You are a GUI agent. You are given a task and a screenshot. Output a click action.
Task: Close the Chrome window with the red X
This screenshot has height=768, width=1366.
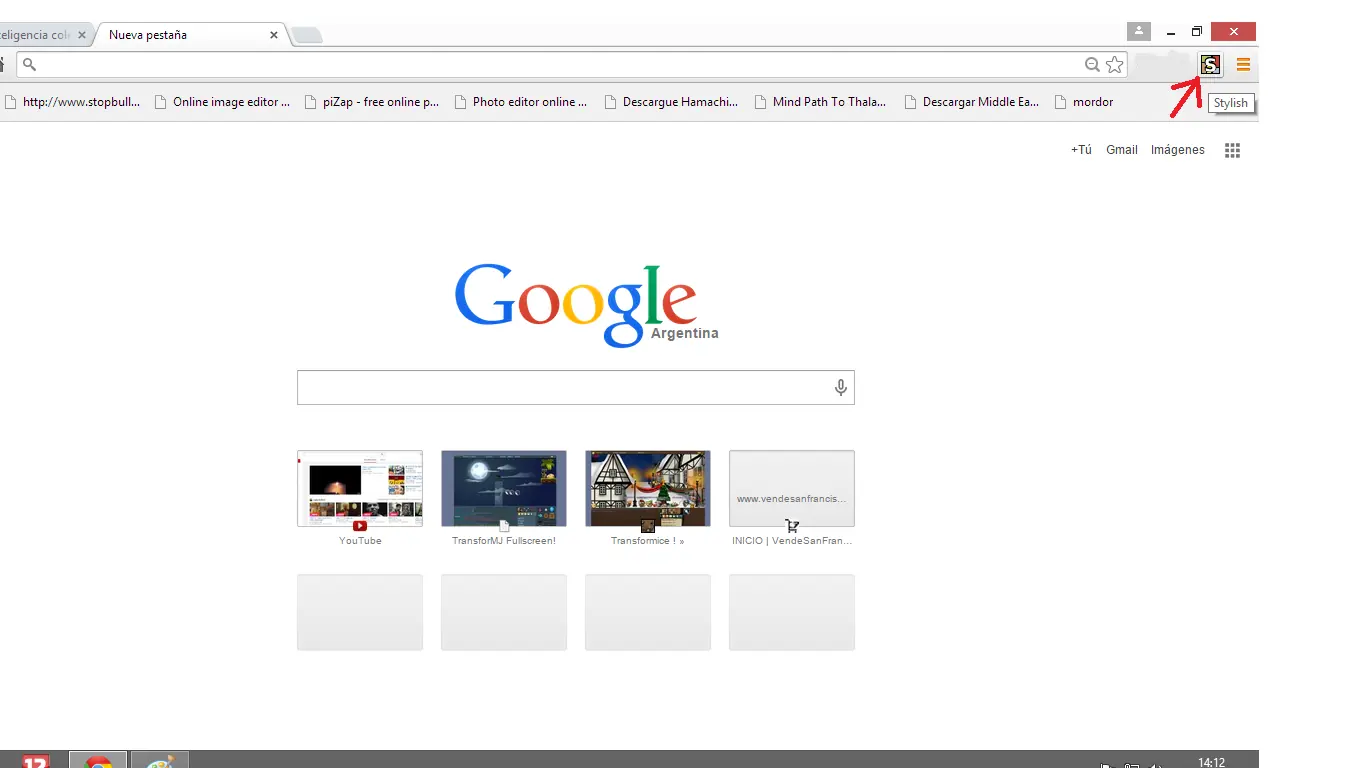(x=1233, y=32)
